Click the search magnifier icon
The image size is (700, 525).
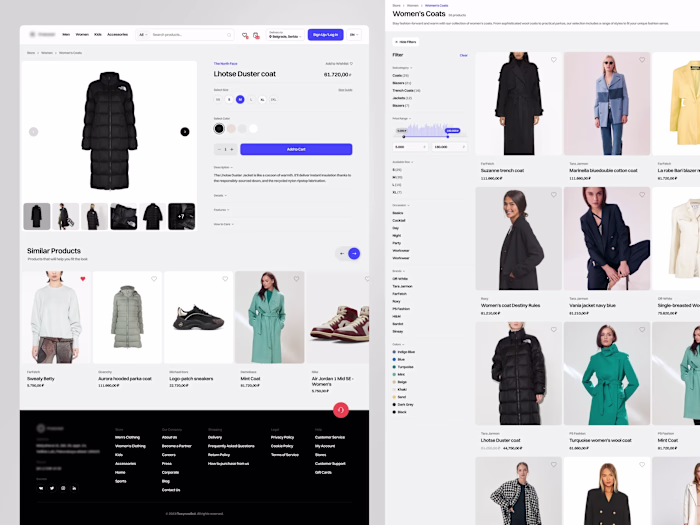click(229, 35)
